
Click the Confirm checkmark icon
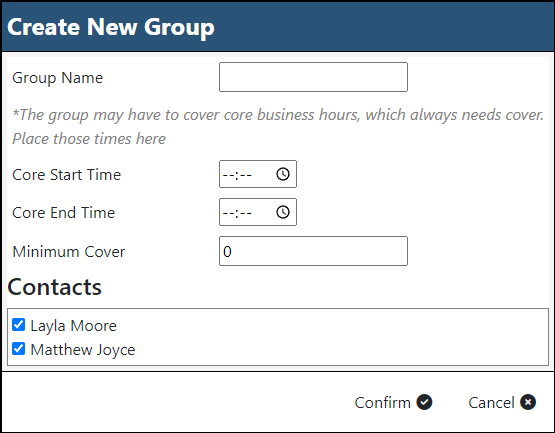tap(424, 402)
